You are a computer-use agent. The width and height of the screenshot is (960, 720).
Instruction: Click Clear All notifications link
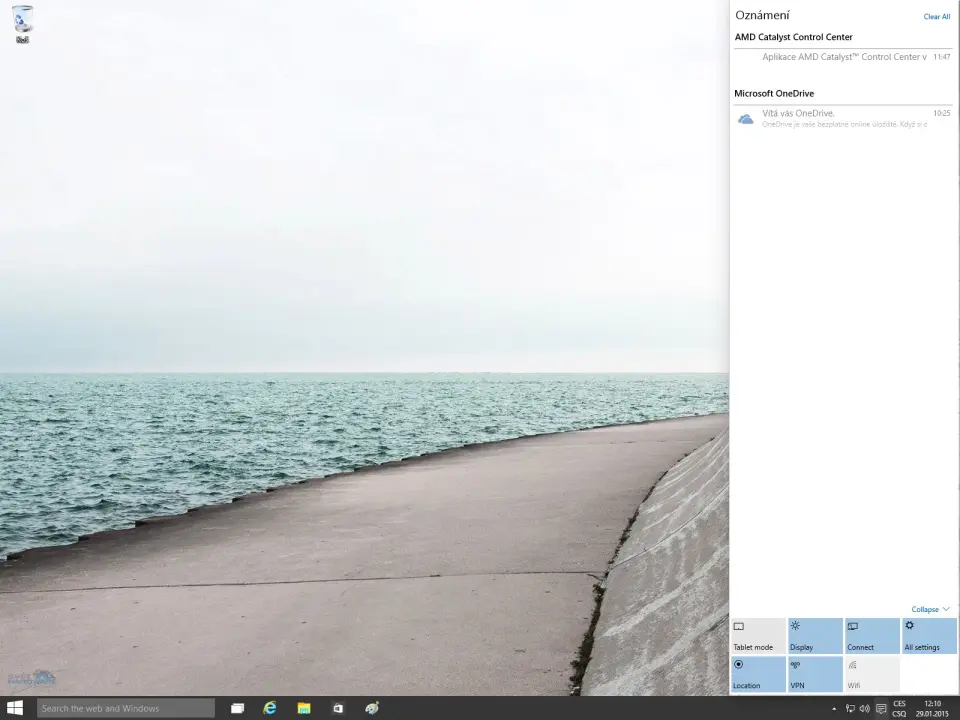click(x=936, y=16)
